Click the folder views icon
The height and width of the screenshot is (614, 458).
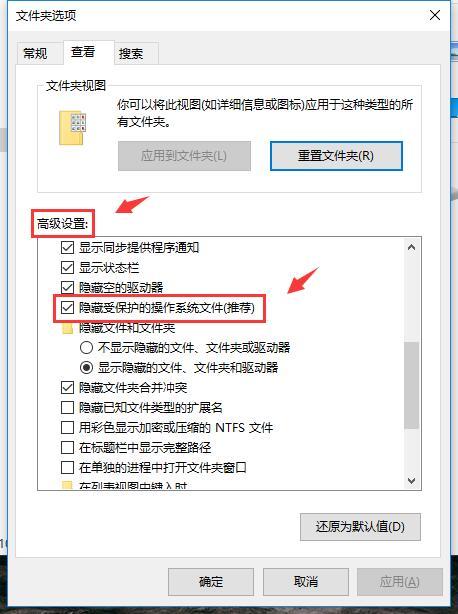pos(72,128)
